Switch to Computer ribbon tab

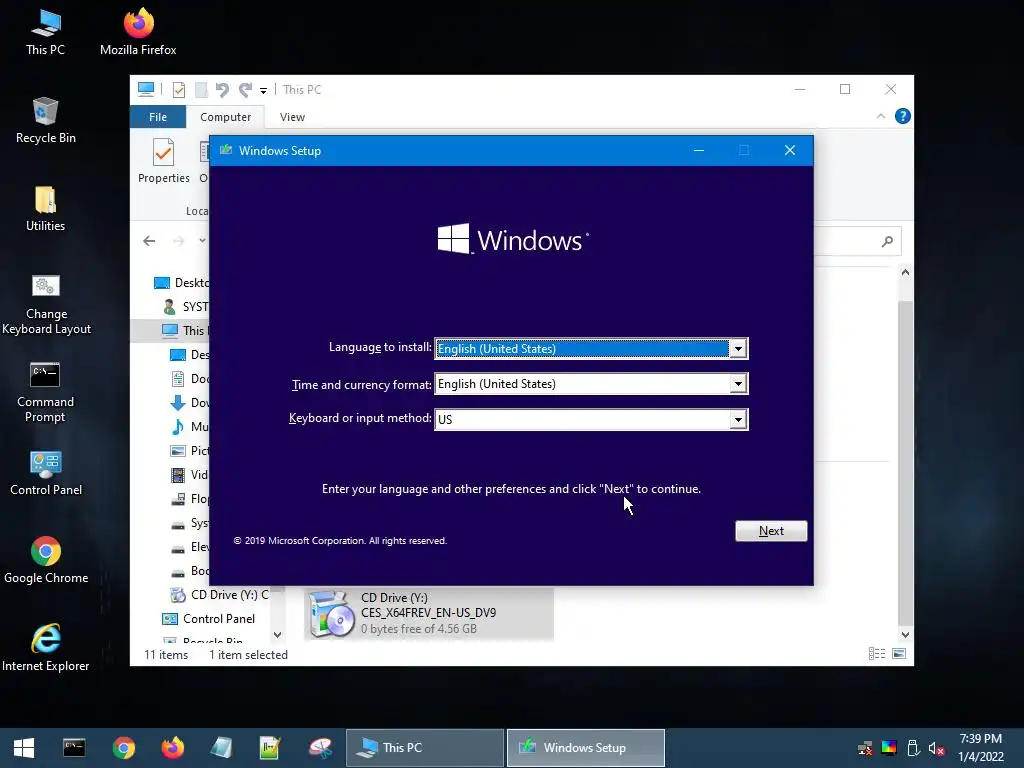coord(225,117)
